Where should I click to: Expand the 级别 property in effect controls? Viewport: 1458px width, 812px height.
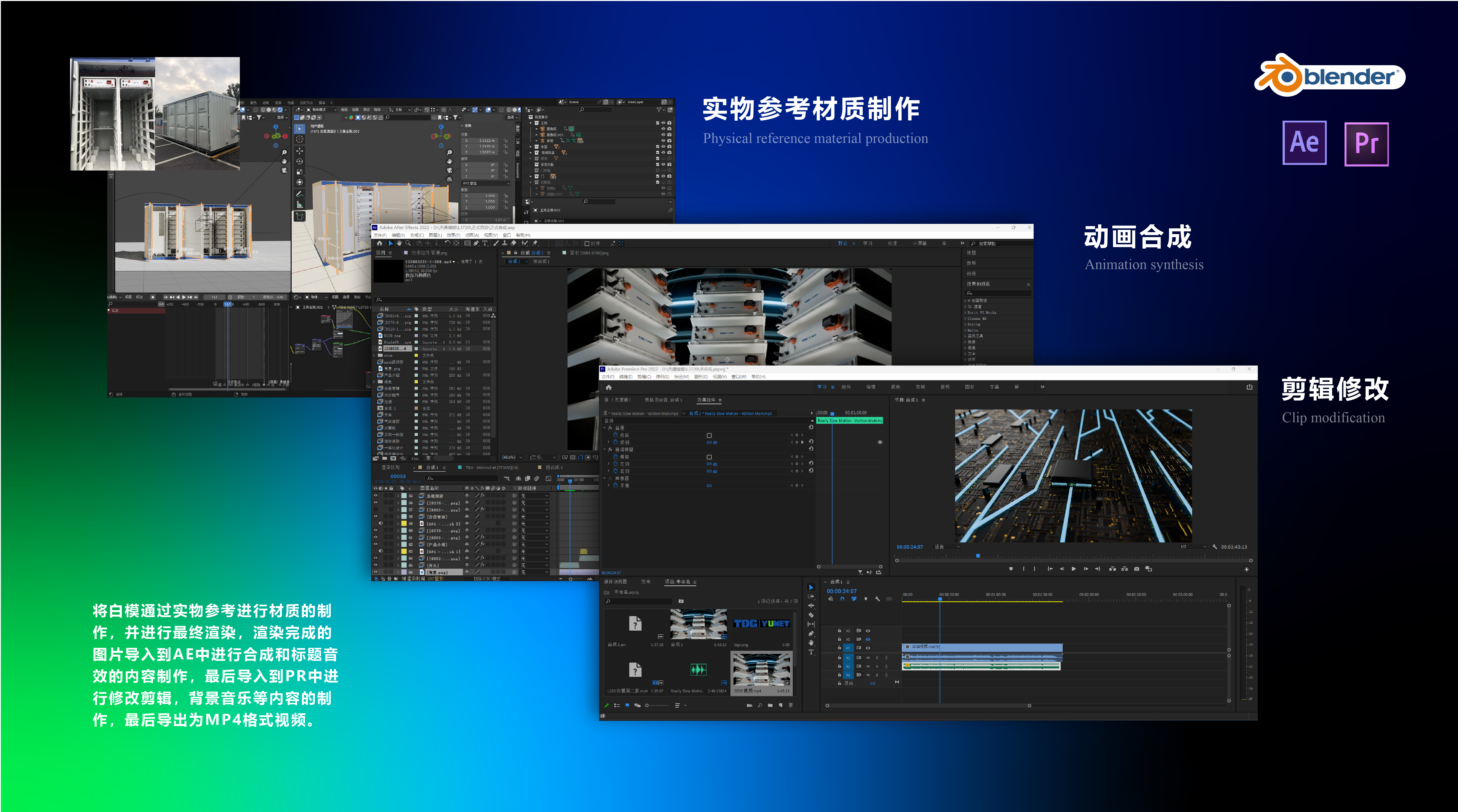609,442
